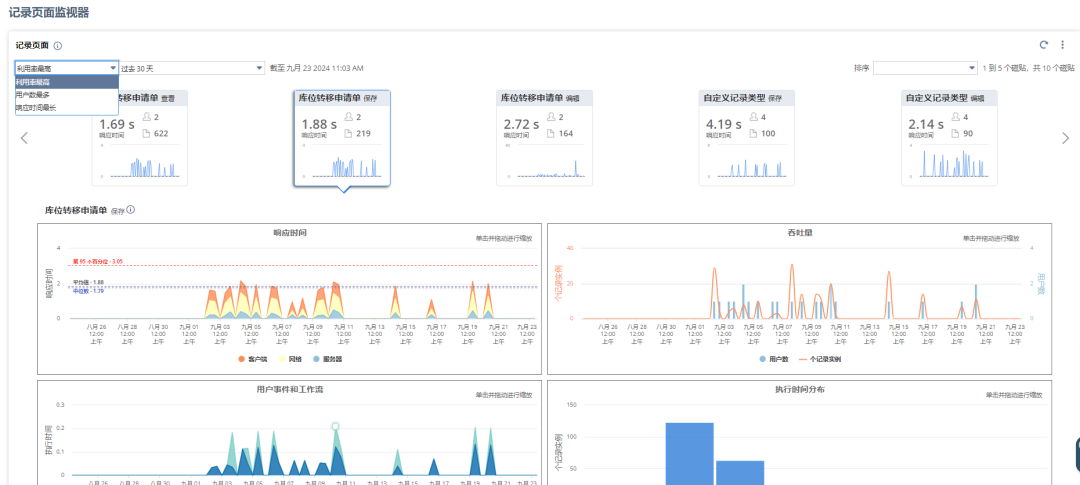Image resolution: width=1080 pixels, height=485 pixels.
Task: Click 单击并拖动进行缩放 hint in 响应时间 chart
Action: [503, 238]
